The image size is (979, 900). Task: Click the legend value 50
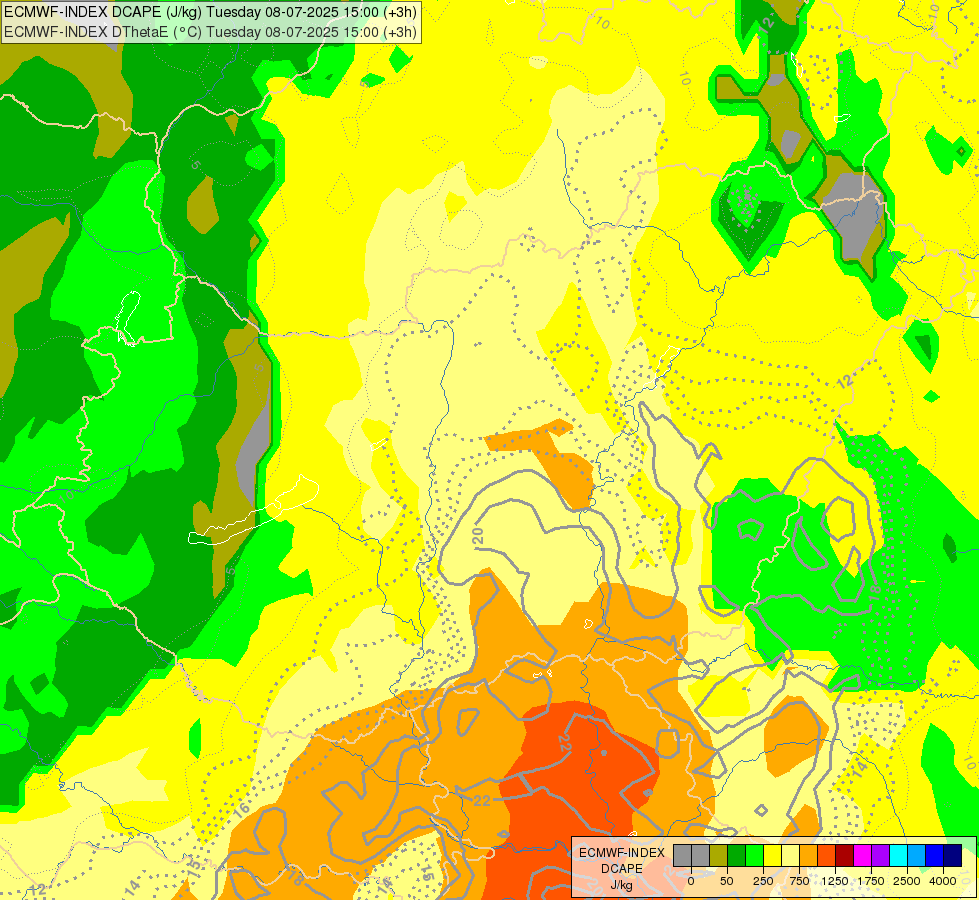(727, 881)
